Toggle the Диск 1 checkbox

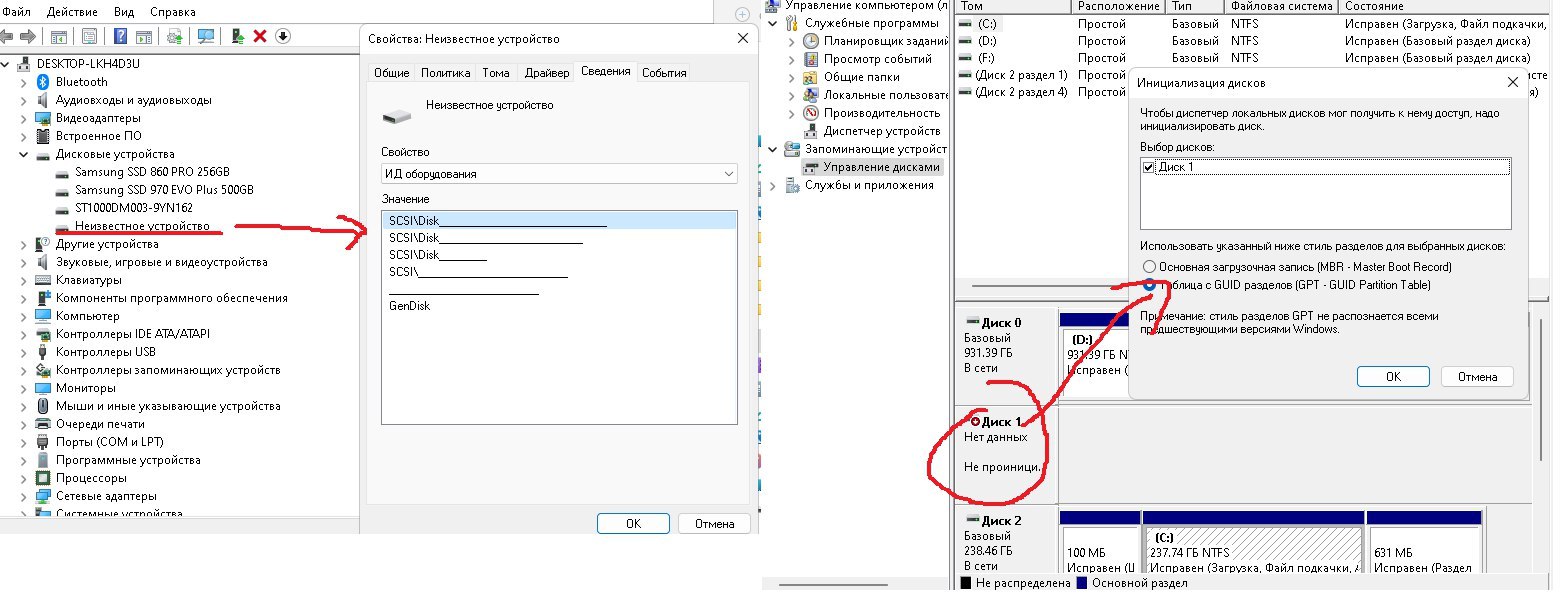pos(1148,167)
